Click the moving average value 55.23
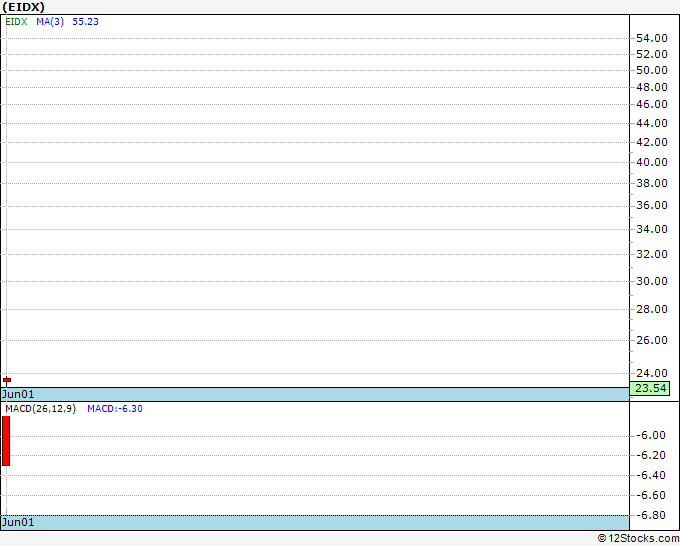 (85, 22)
